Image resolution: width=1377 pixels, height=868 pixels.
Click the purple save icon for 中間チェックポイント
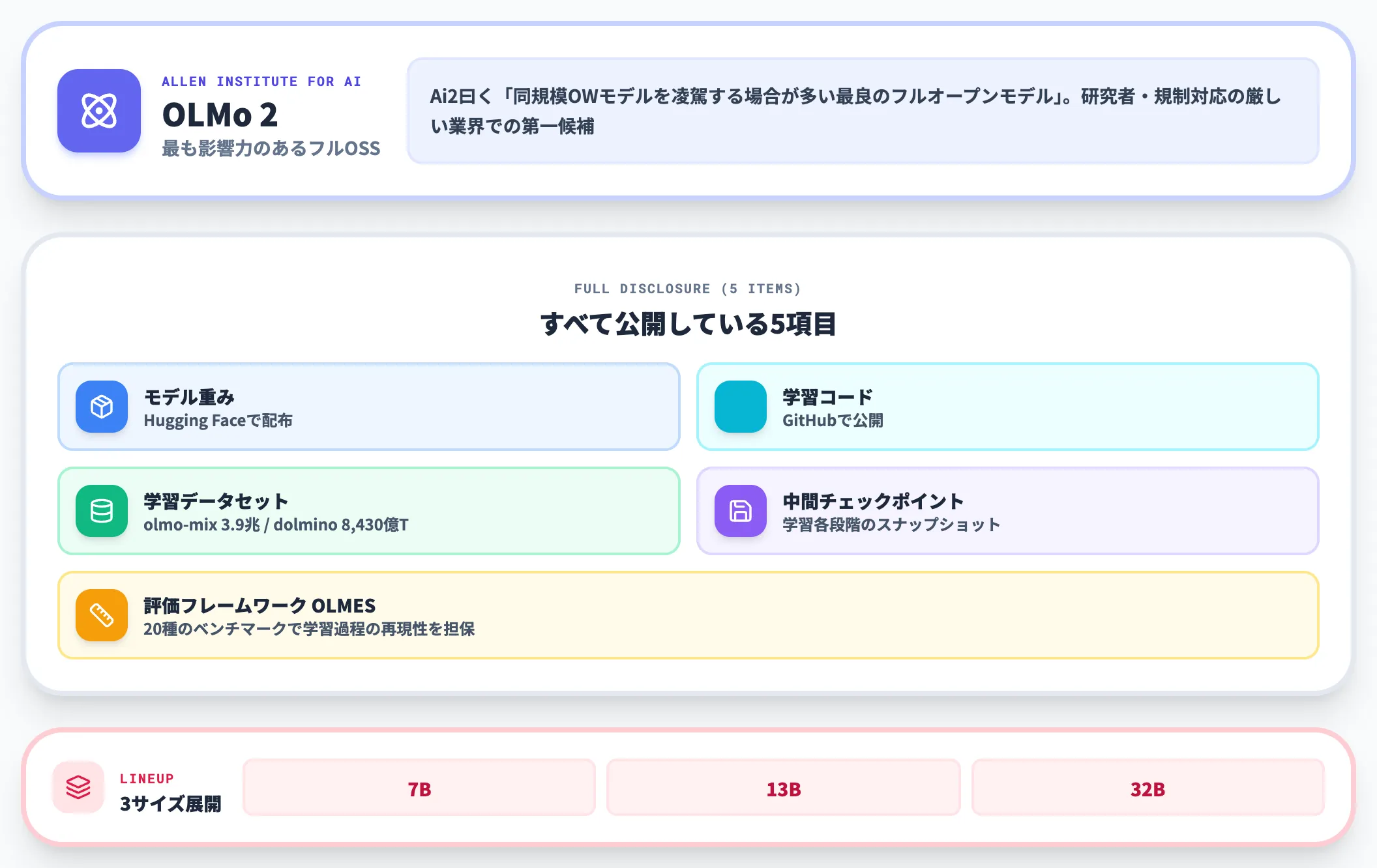[x=741, y=511]
